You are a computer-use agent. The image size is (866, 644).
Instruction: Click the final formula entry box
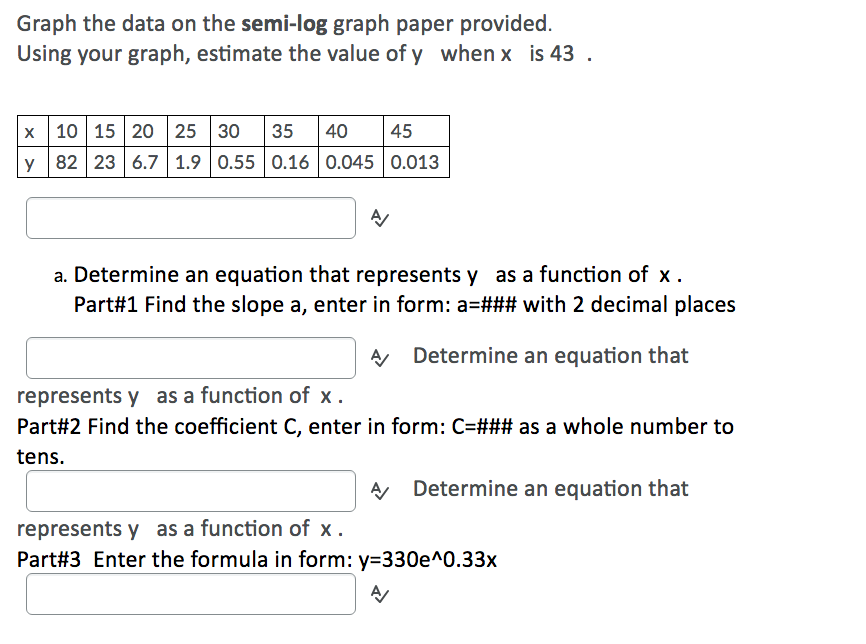(x=190, y=593)
